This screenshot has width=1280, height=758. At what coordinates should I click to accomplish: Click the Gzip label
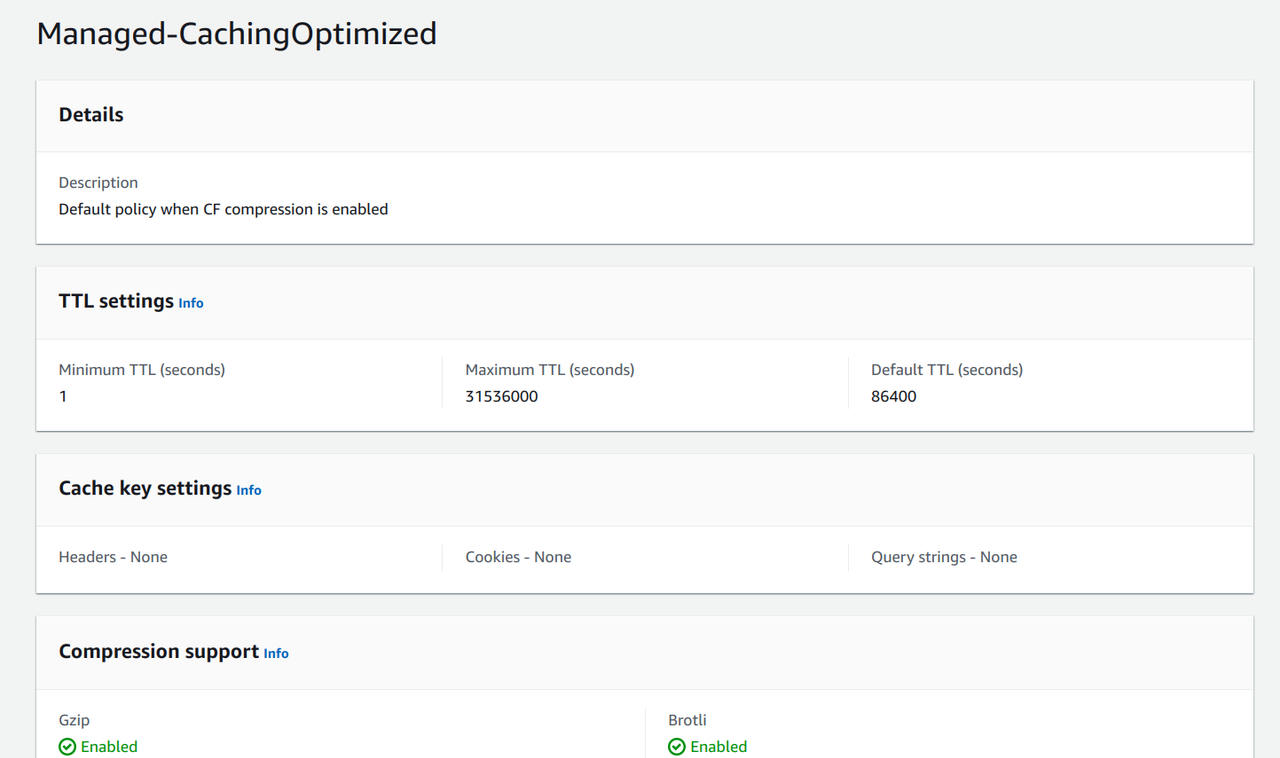[x=75, y=720]
